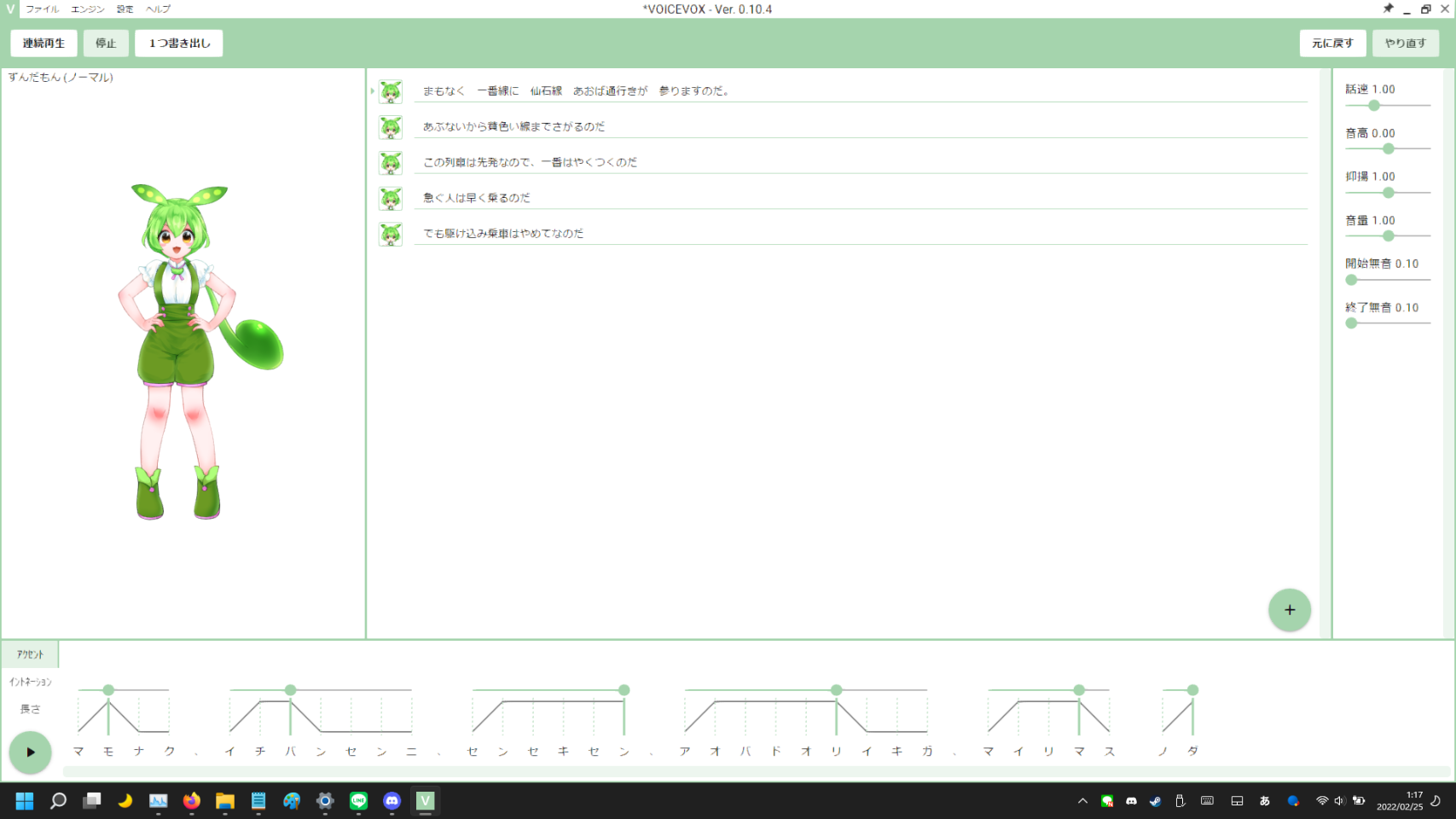This screenshot has height=819, width=1456.
Task: Expand the first line's arrow marker
Action: [373, 91]
